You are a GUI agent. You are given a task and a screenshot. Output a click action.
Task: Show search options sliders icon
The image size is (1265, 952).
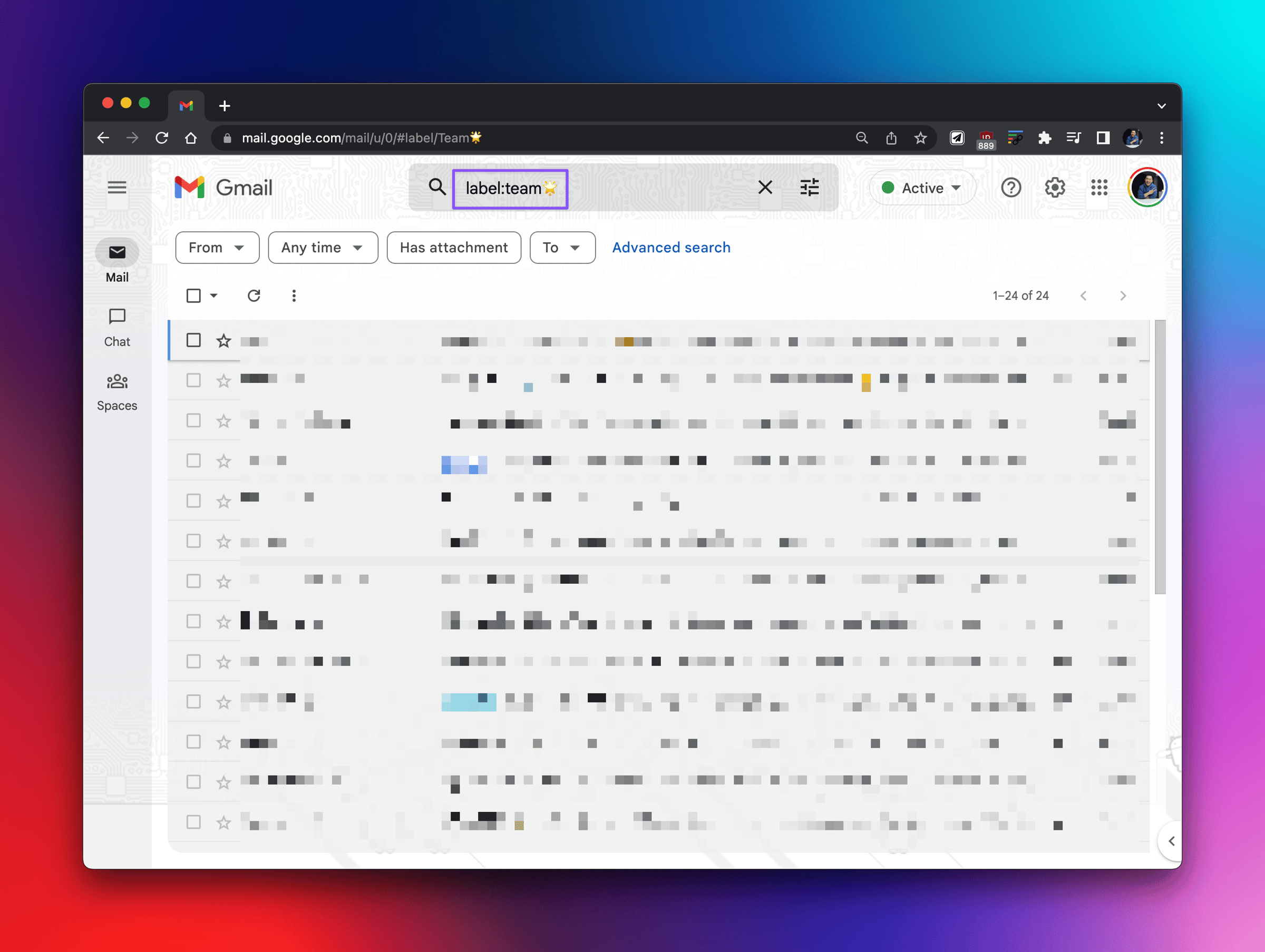pos(809,188)
